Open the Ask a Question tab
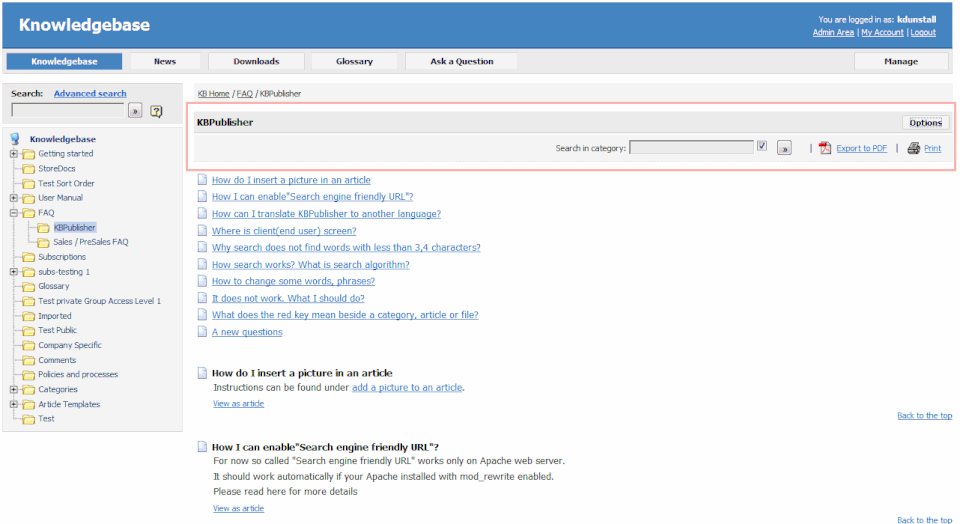 pos(462,61)
